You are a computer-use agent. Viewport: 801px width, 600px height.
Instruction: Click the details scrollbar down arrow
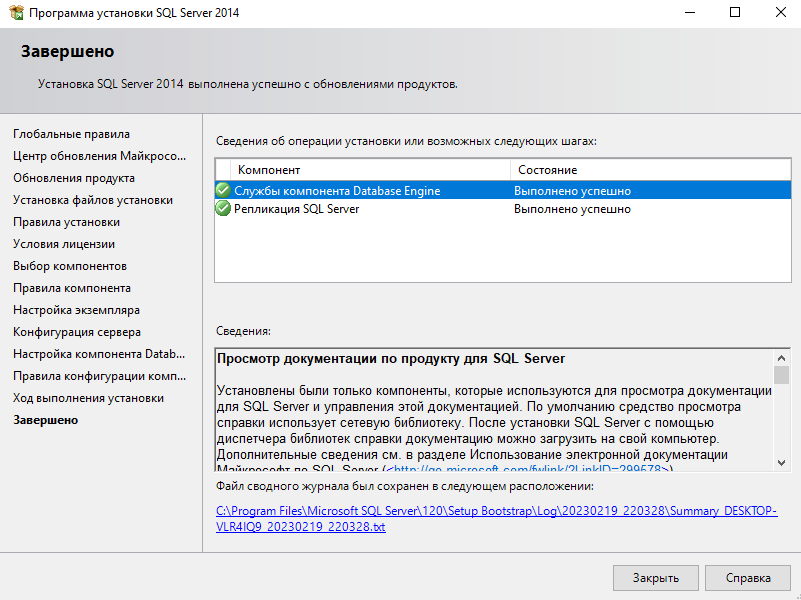[x=781, y=463]
